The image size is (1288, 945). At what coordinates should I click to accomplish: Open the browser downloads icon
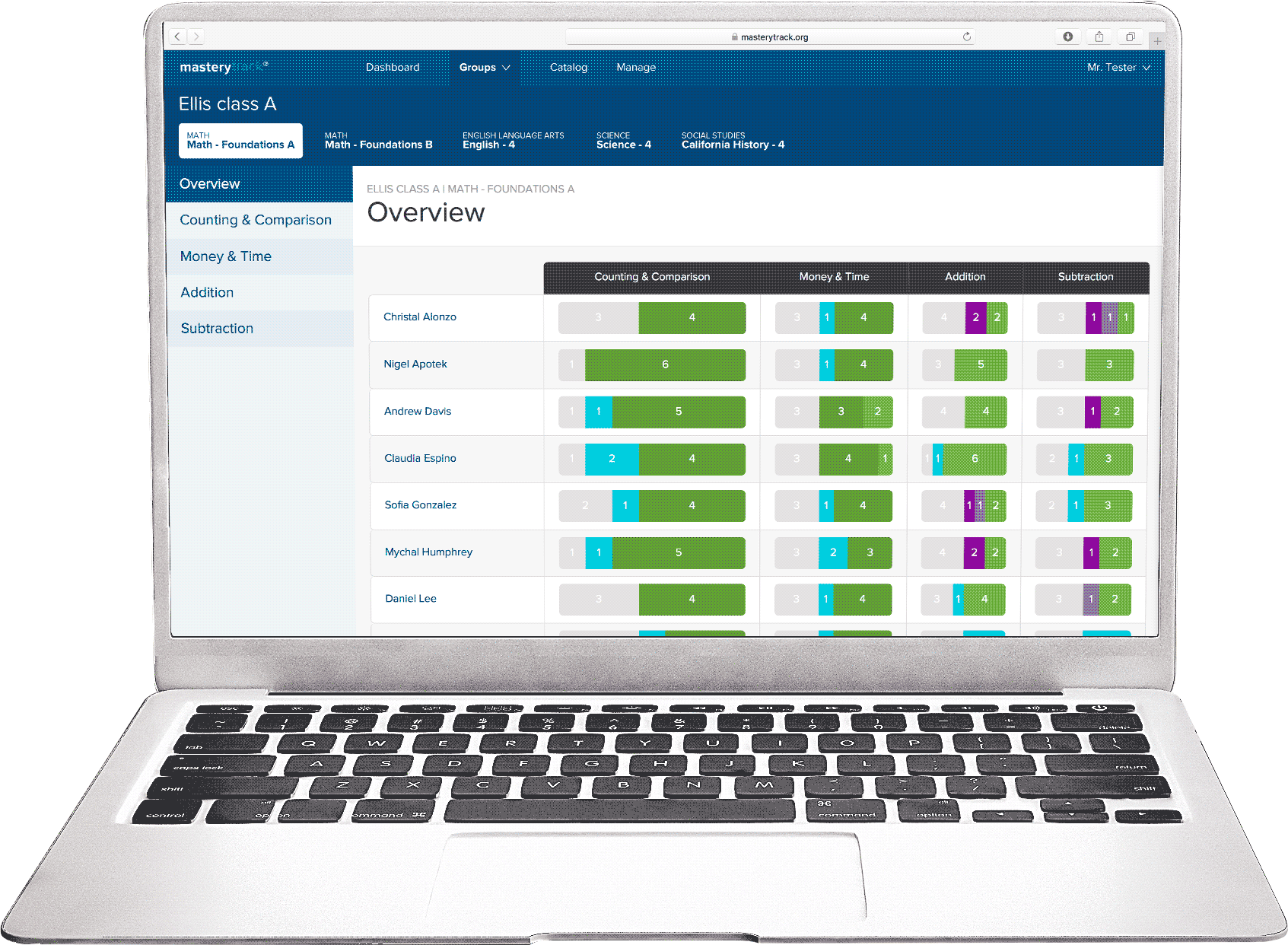[1067, 37]
